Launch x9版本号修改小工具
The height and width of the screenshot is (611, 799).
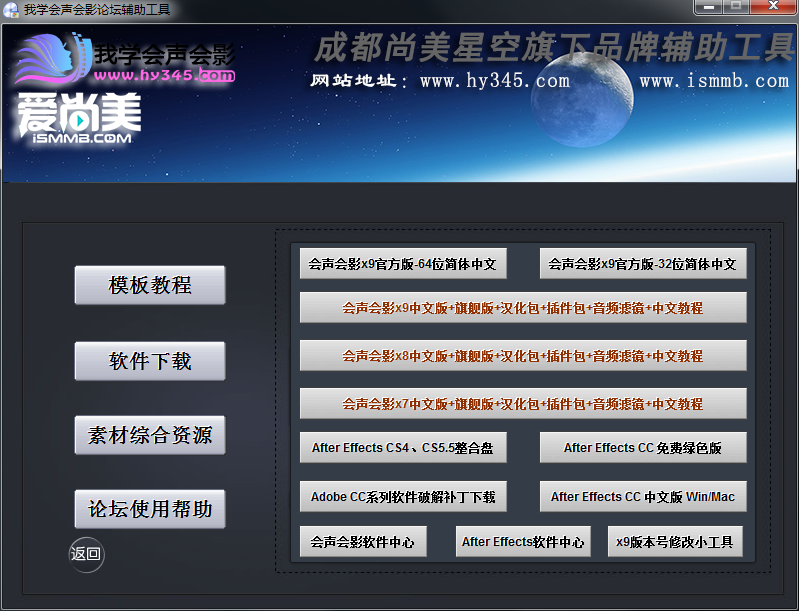(x=675, y=541)
